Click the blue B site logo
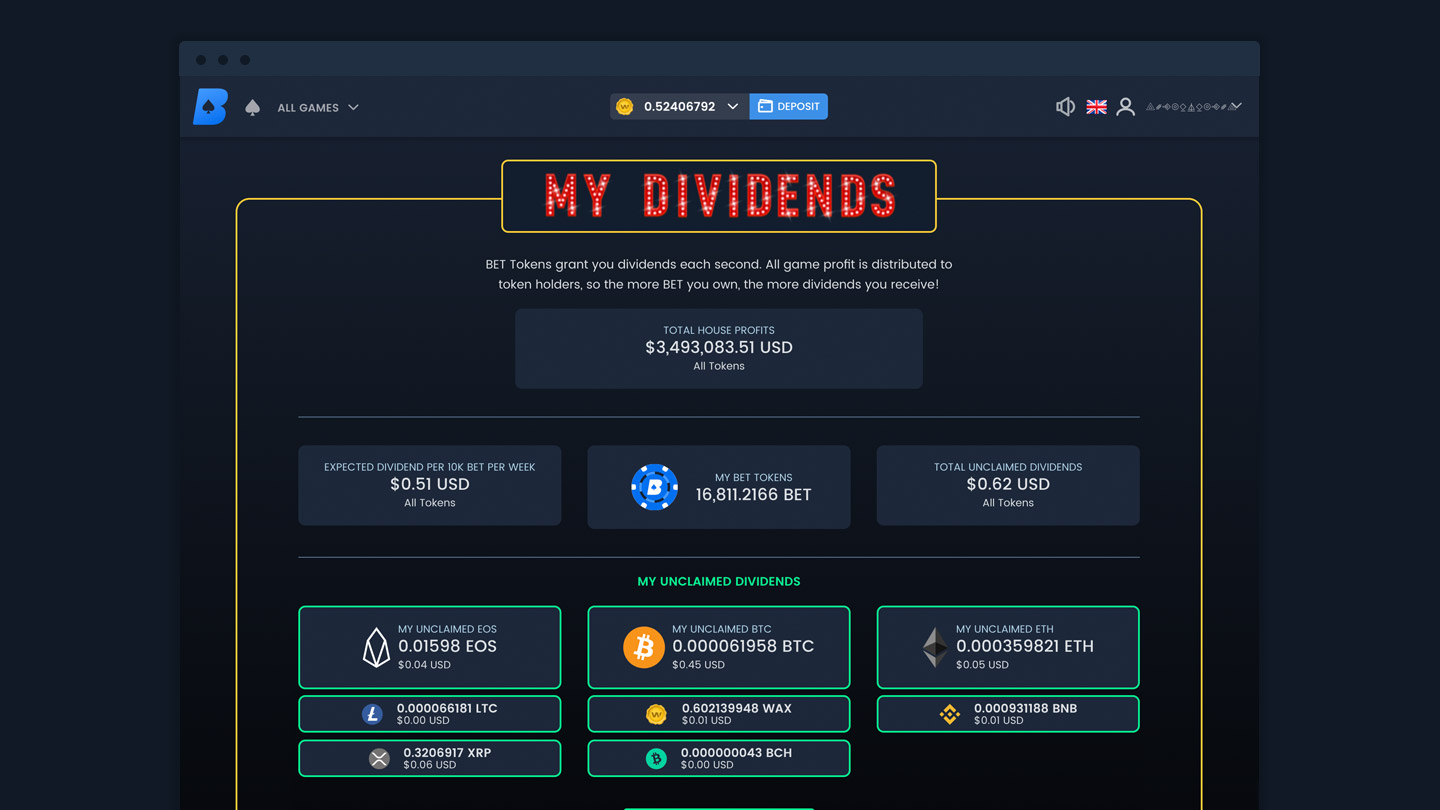1440x810 pixels. [210, 107]
